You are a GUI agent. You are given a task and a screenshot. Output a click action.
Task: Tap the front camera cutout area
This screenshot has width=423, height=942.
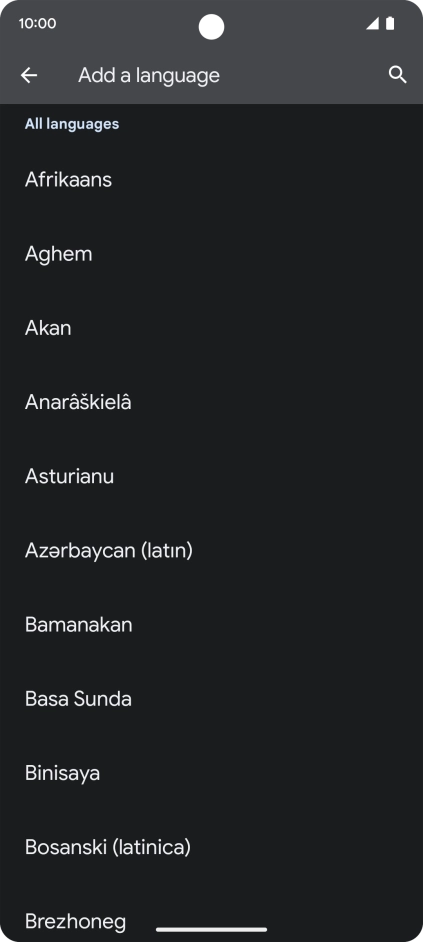click(x=212, y=27)
